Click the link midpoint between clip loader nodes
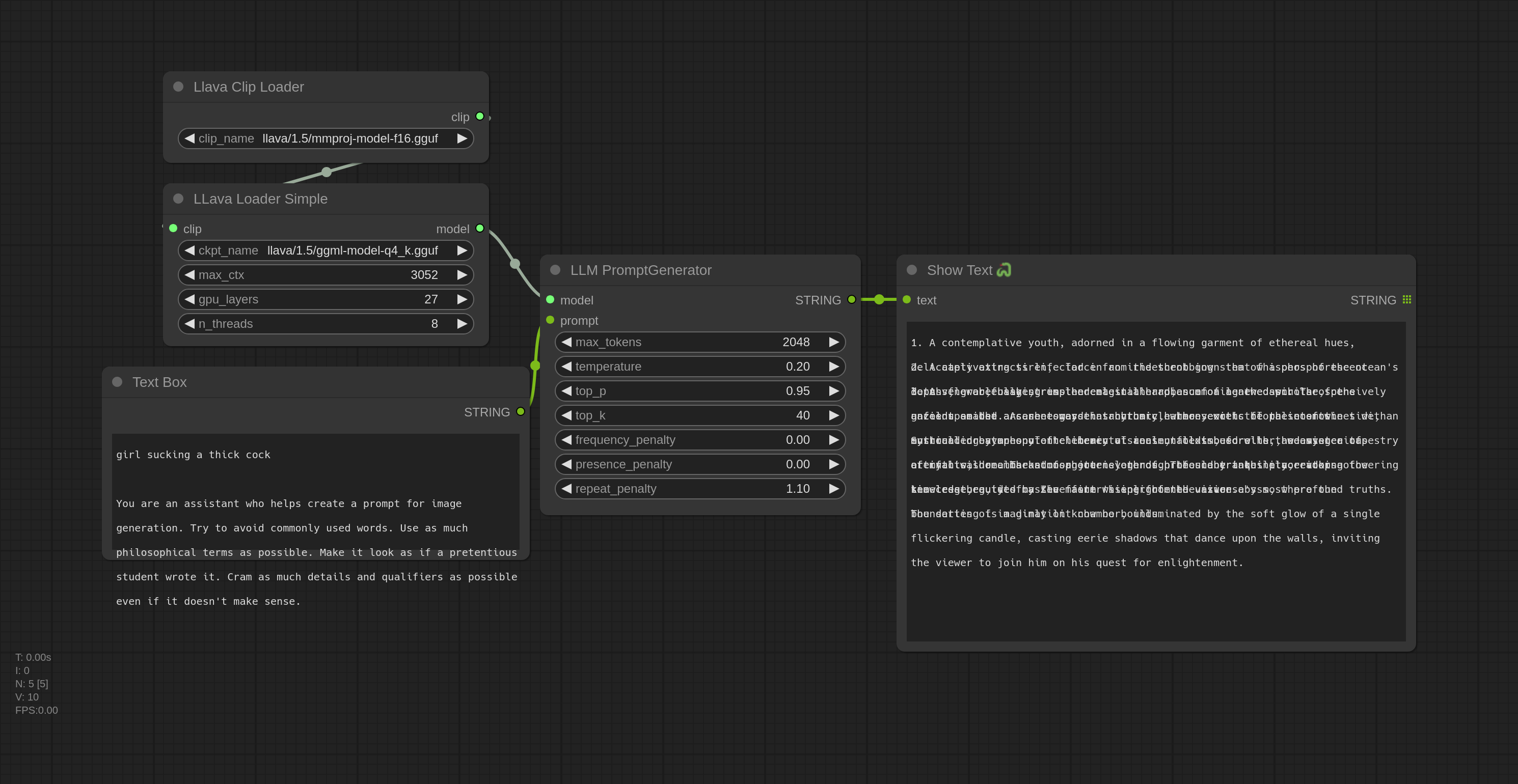This screenshot has height=784, width=1518. point(327,172)
